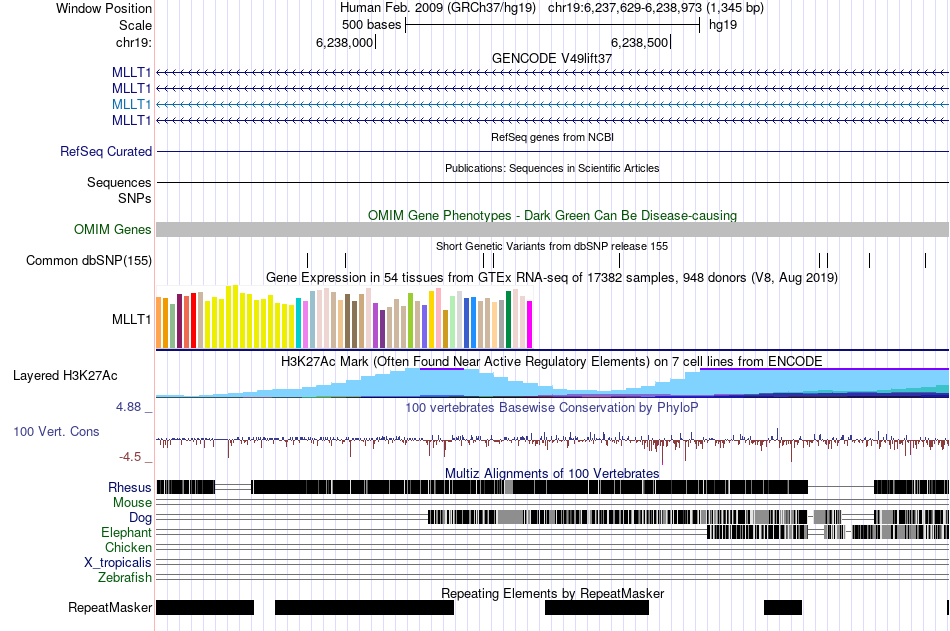Open Short Genetic Variants from dbSNP title
Image resolution: width=950 pixels, height=631 pixels.
click(552, 247)
